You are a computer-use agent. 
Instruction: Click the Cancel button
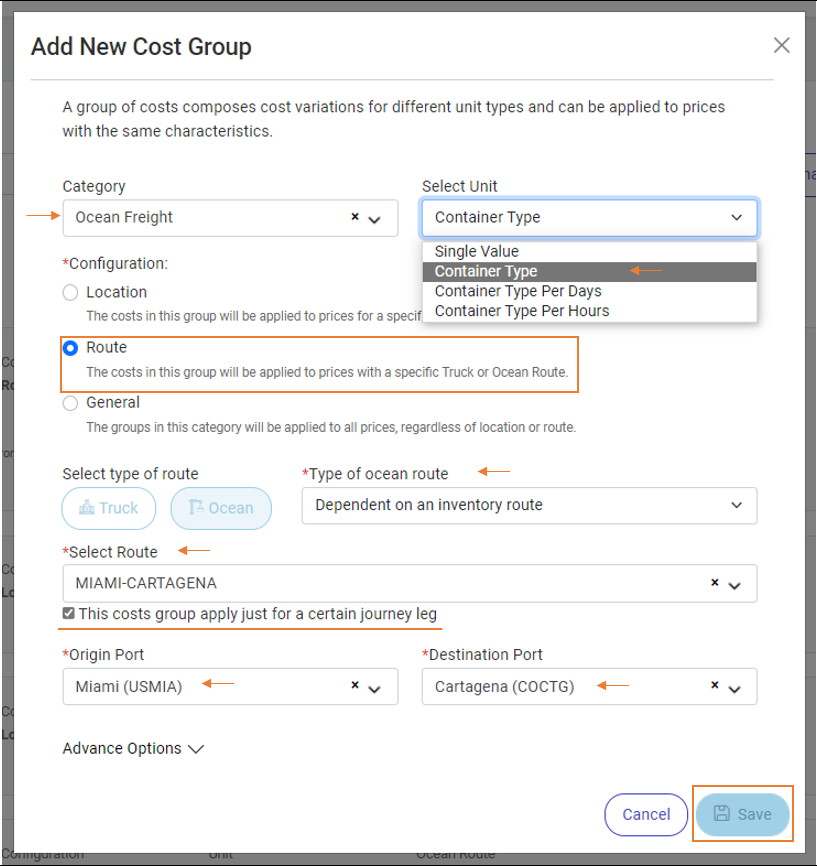click(x=646, y=814)
